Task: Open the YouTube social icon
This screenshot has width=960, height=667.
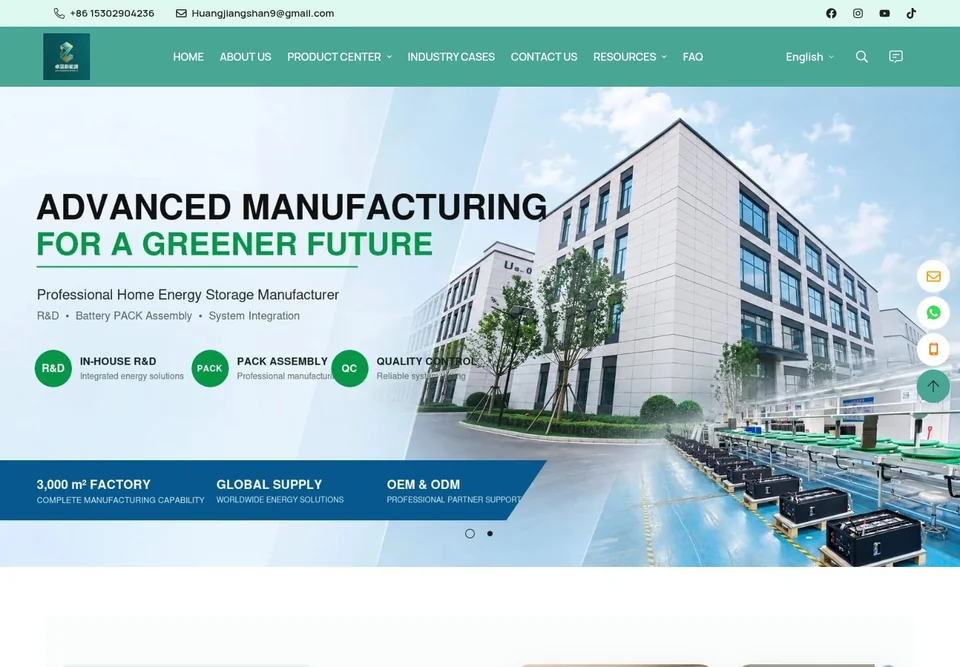Action: coord(885,13)
